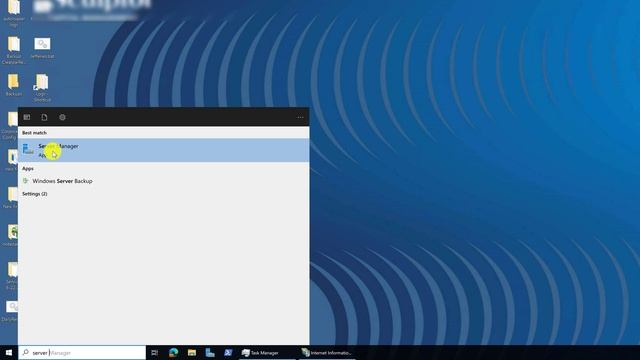Filter search results by Settings gear icon
Screen dimensions: 640x360
pos(62,117)
